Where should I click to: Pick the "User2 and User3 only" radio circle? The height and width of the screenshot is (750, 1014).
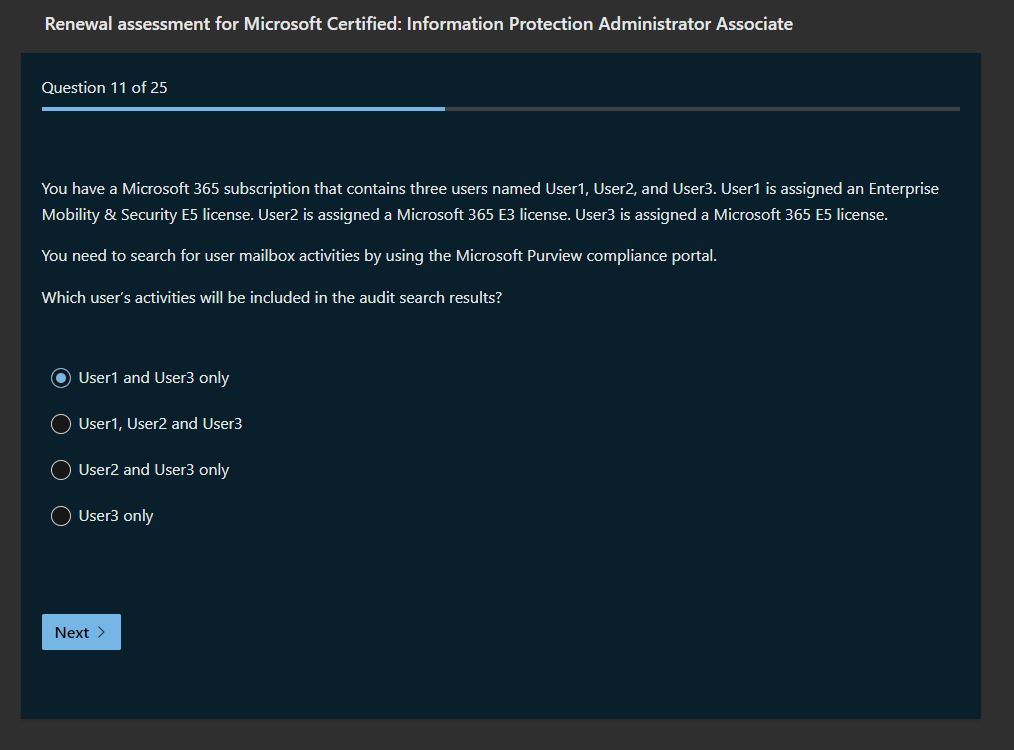coord(61,470)
